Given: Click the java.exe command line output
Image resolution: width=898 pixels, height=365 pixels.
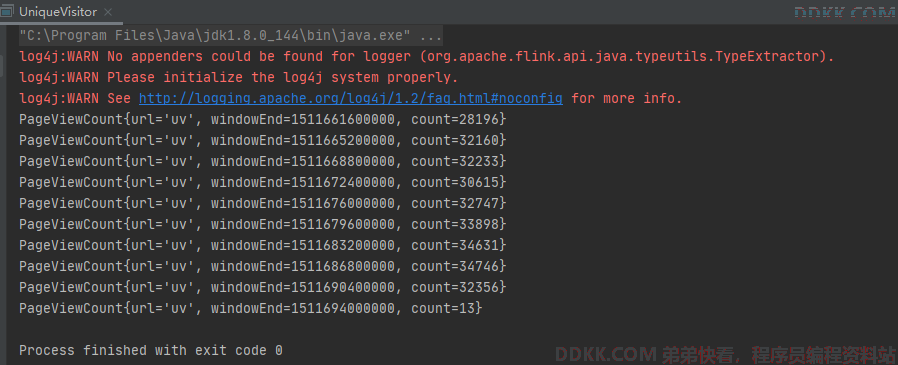Looking at the screenshot, I should coord(231,36).
